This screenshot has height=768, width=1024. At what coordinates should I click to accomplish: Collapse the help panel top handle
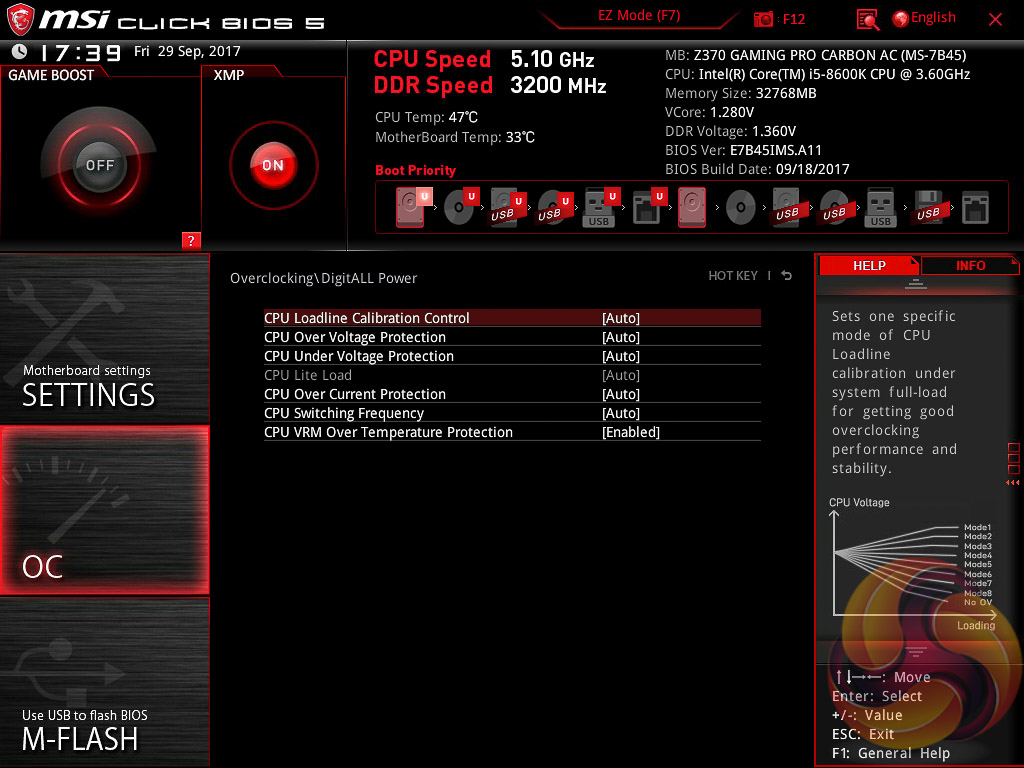coord(916,283)
